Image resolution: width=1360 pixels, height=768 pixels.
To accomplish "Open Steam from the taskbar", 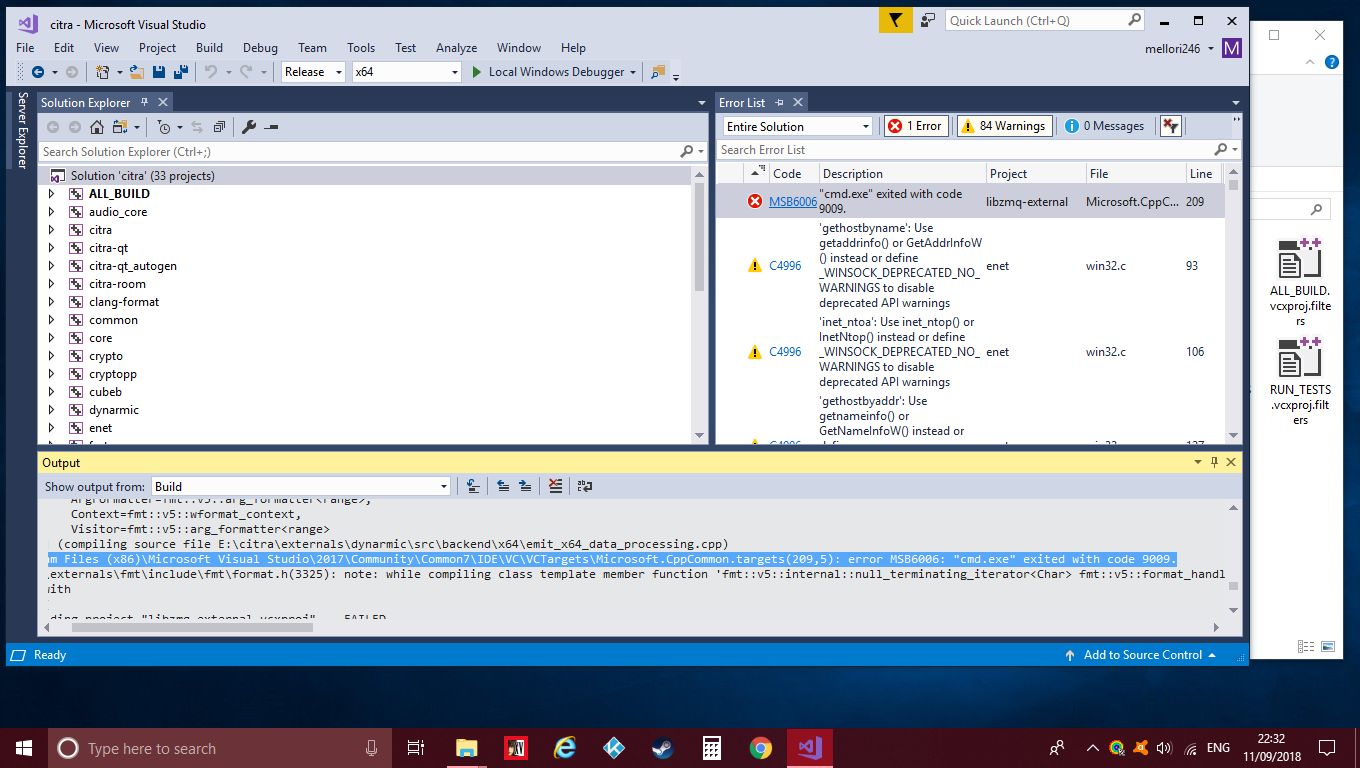I will pyautogui.click(x=663, y=748).
